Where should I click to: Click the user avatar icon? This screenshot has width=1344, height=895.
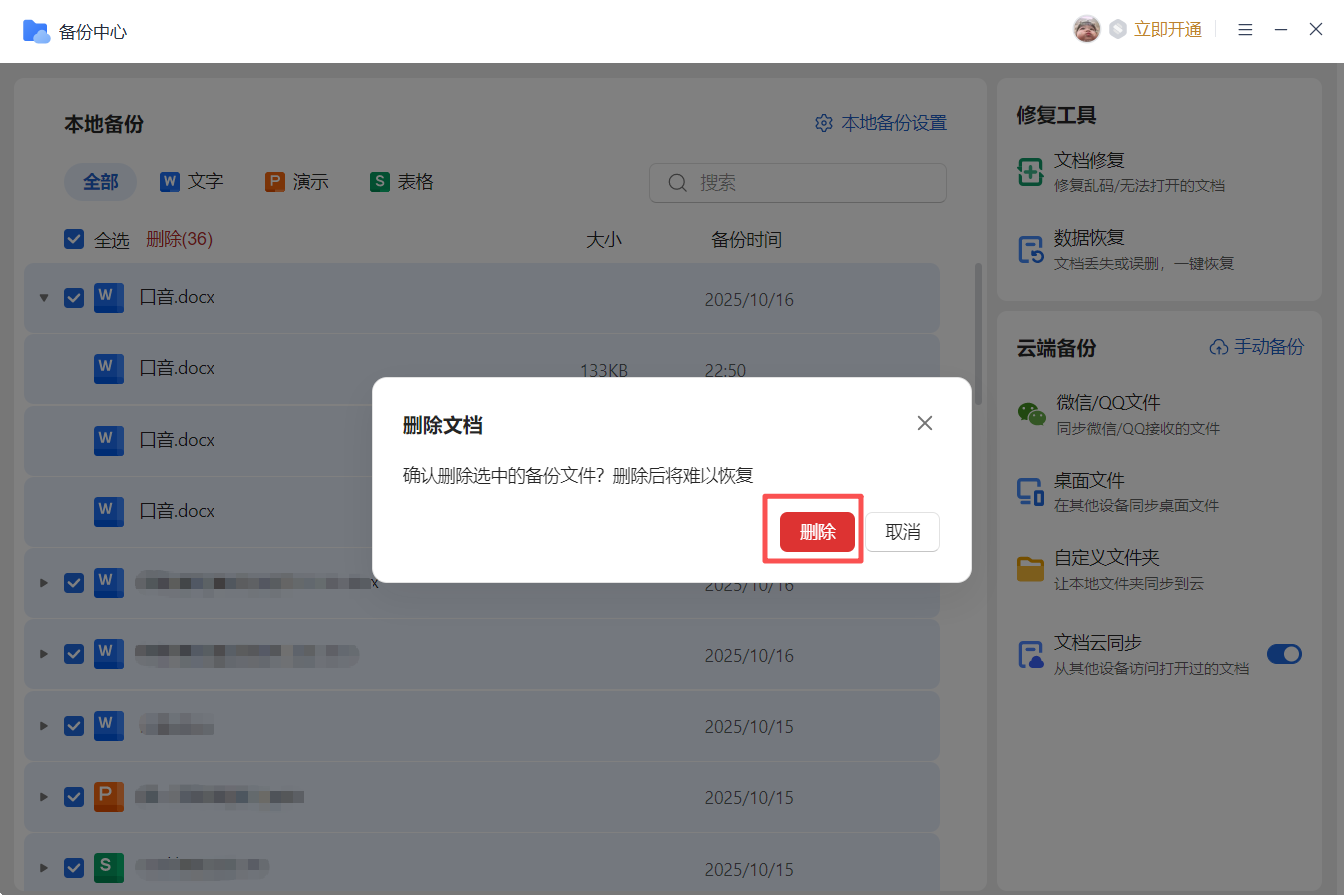[1086, 30]
